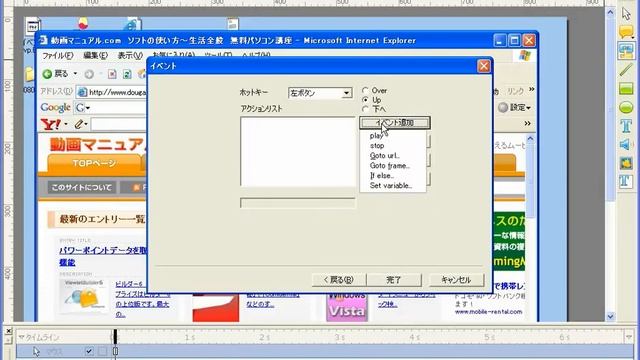Select the green ellipse shape tool
640x360 pixels.
[626, 107]
